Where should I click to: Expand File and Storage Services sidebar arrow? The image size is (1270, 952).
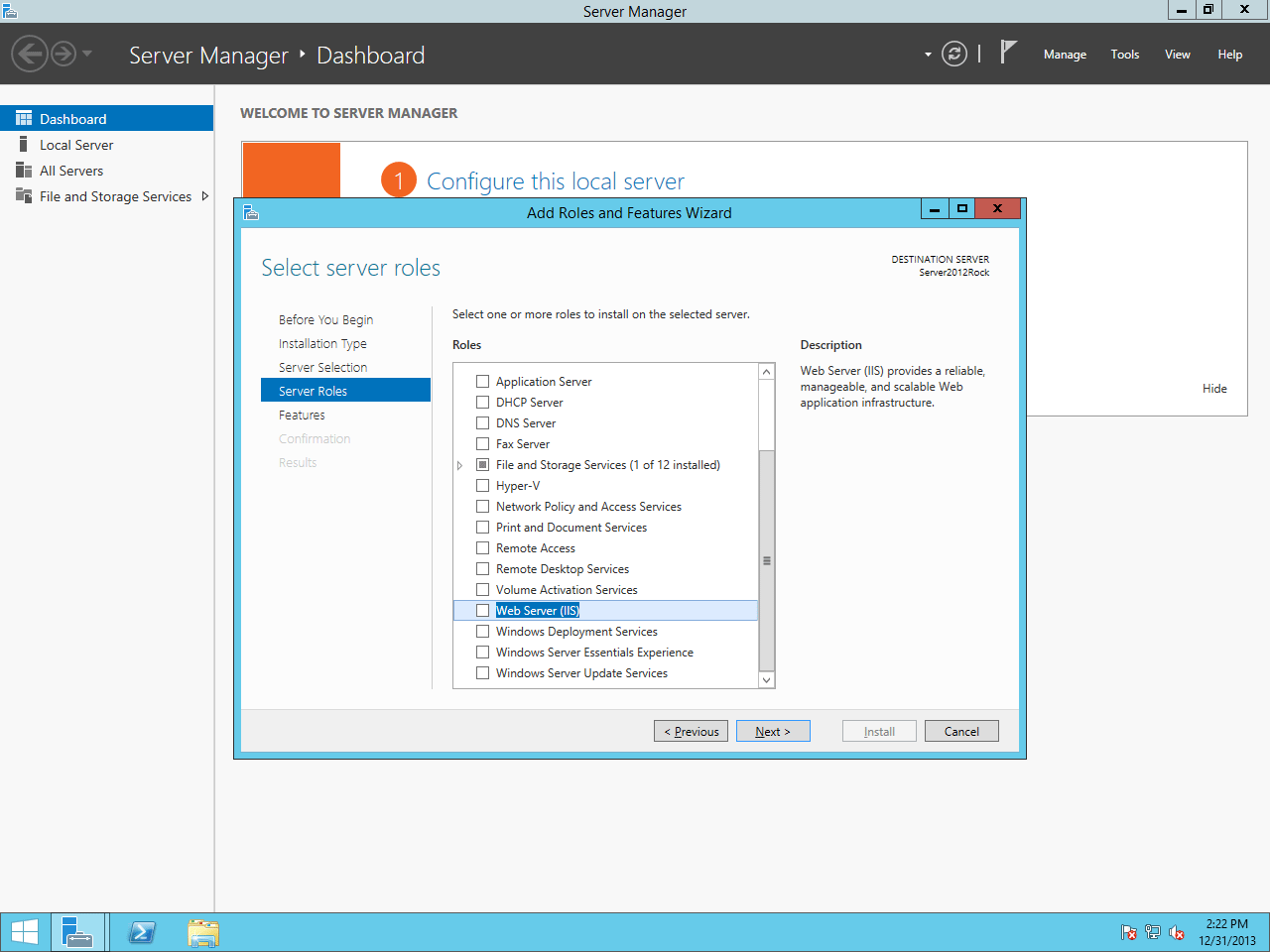coord(204,196)
